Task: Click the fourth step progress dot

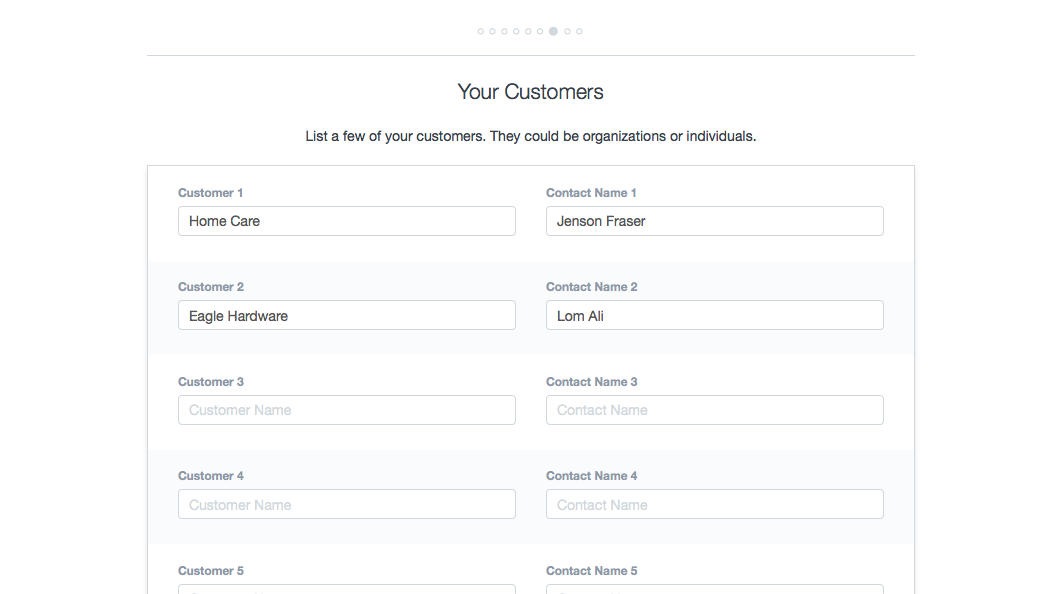Action: 516,31
